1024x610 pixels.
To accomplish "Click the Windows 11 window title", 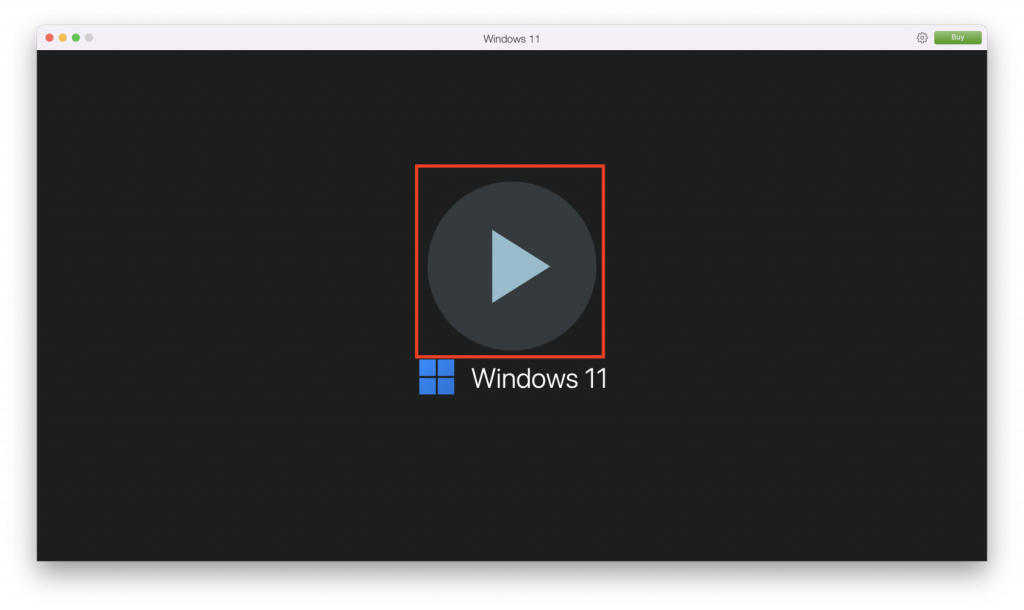I will (x=511, y=39).
